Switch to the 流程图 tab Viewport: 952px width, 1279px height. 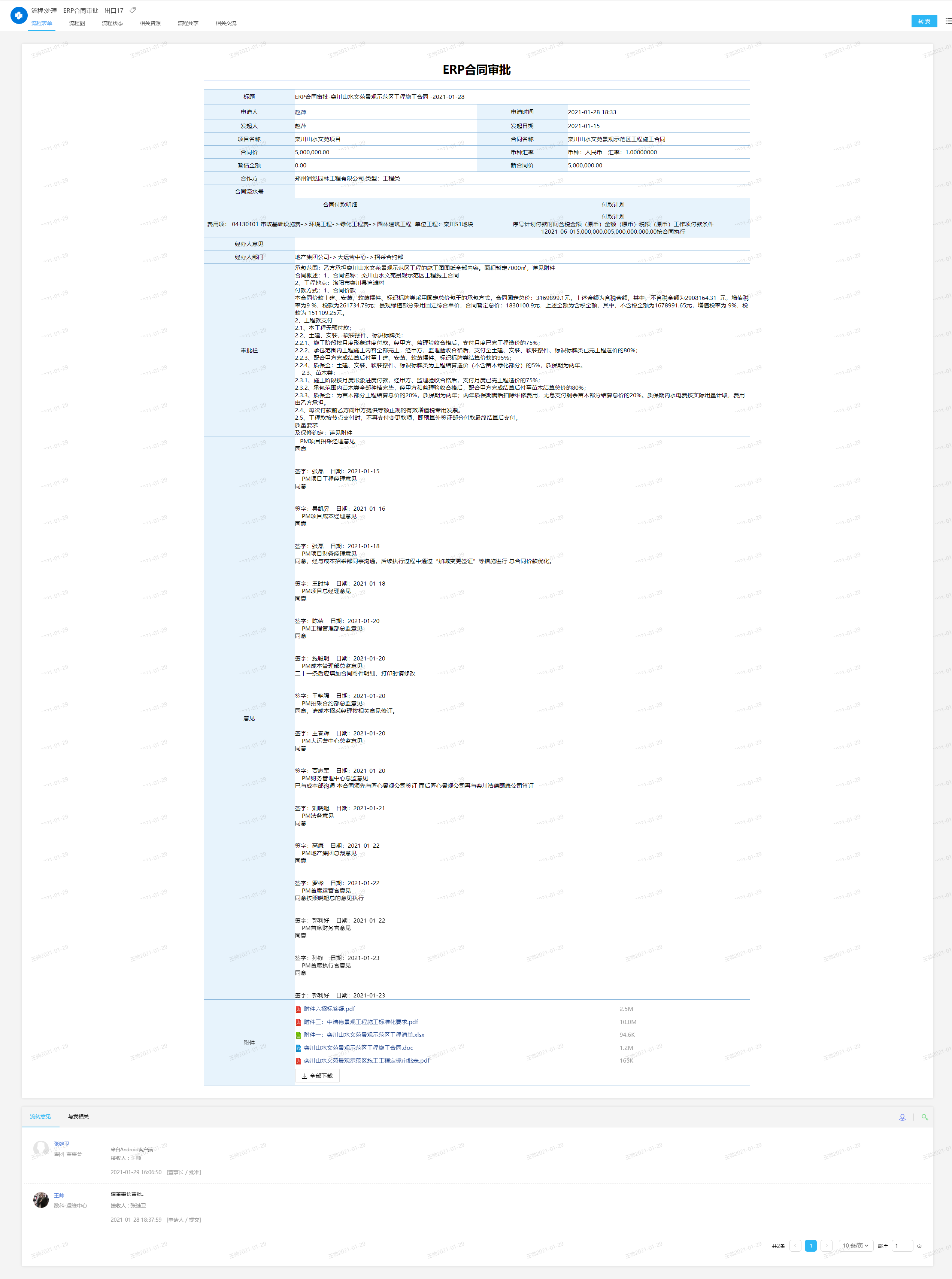click(77, 24)
